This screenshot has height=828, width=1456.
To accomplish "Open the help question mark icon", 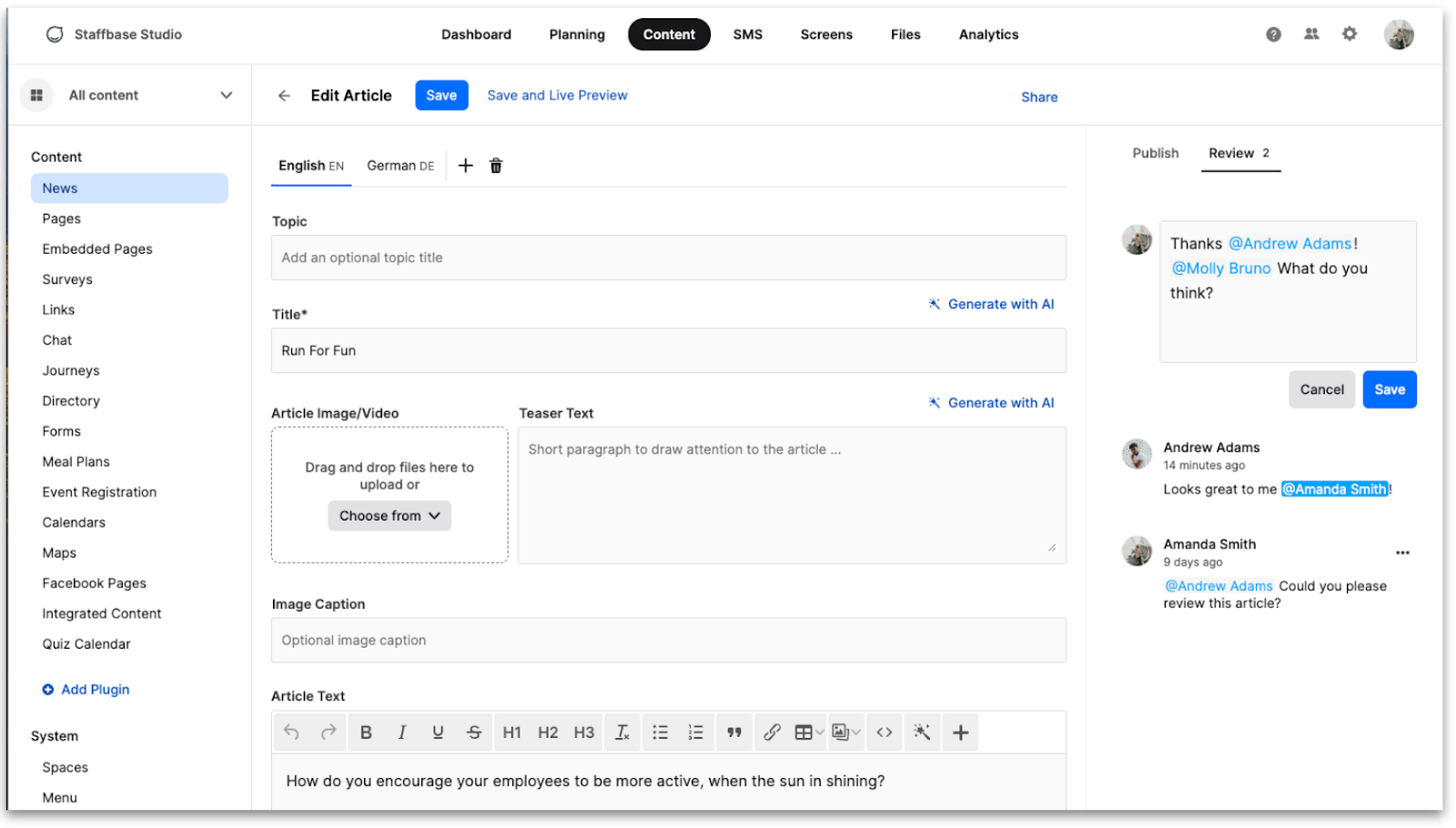I will [x=1272, y=34].
